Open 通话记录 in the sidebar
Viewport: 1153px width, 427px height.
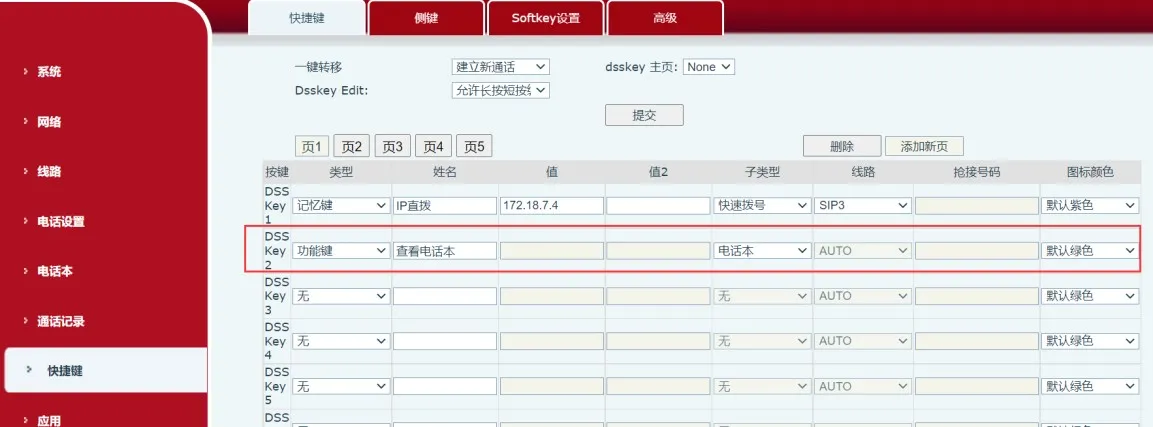[x=60, y=321]
